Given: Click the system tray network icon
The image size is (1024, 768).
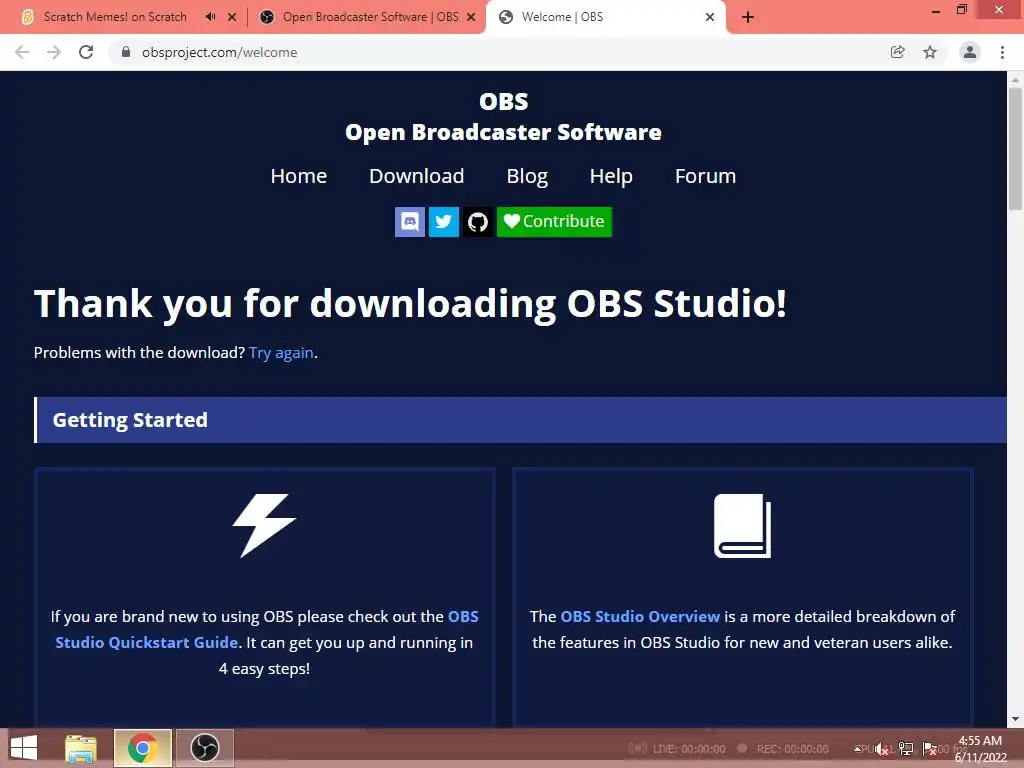Looking at the screenshot, I should (906, 749).
